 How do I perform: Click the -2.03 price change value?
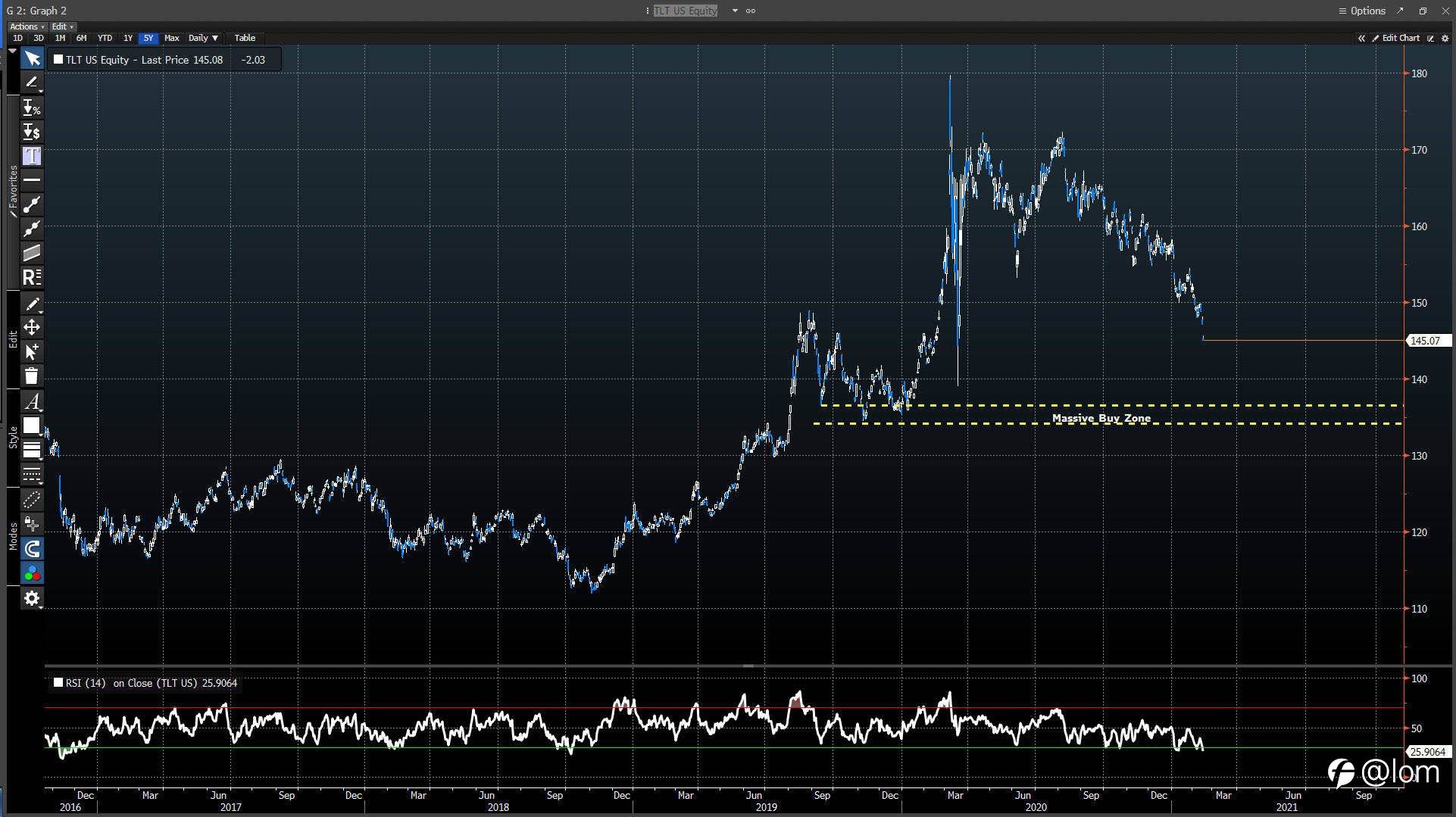pos(253,60)
